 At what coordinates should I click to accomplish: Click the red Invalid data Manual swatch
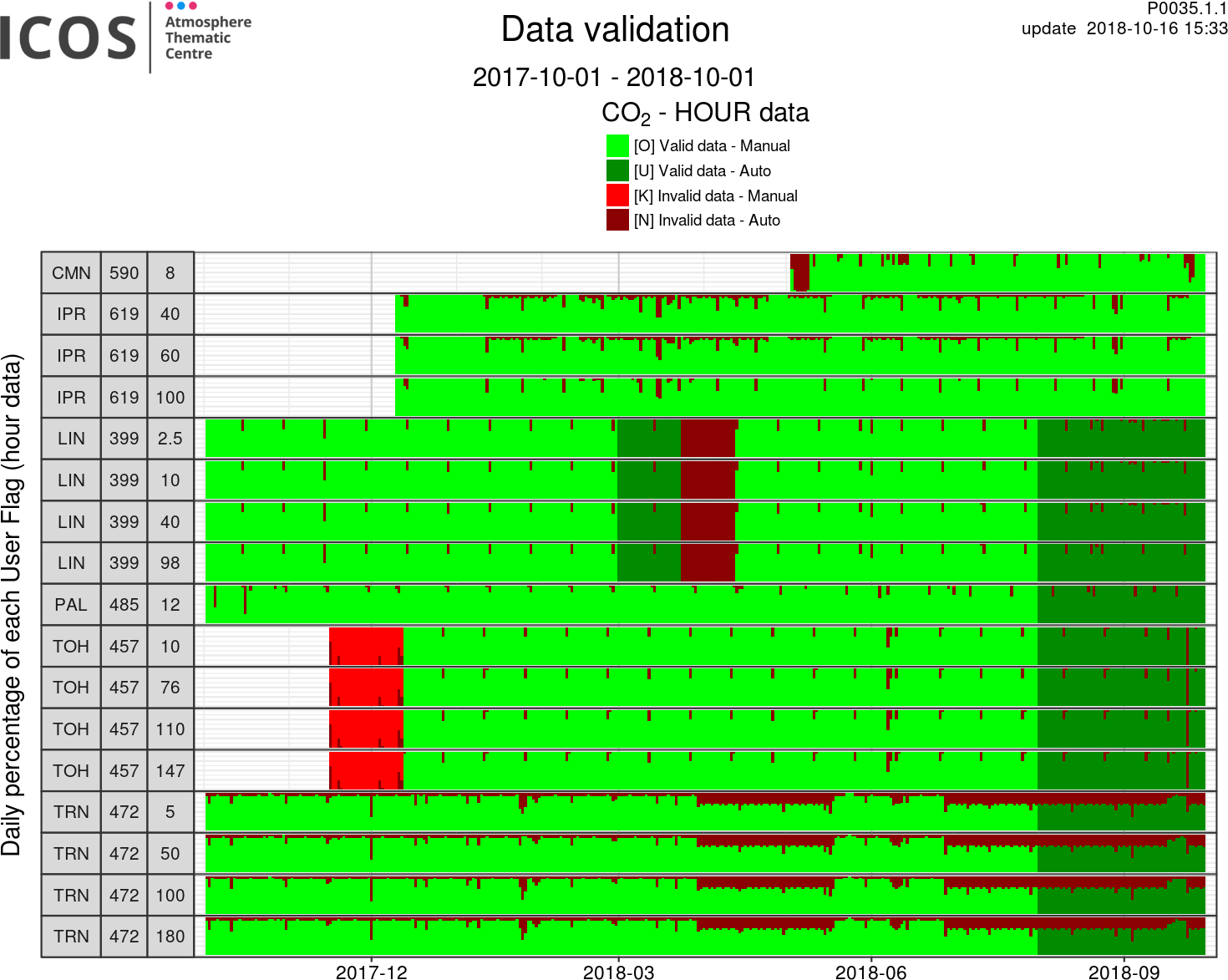point(617,195)
